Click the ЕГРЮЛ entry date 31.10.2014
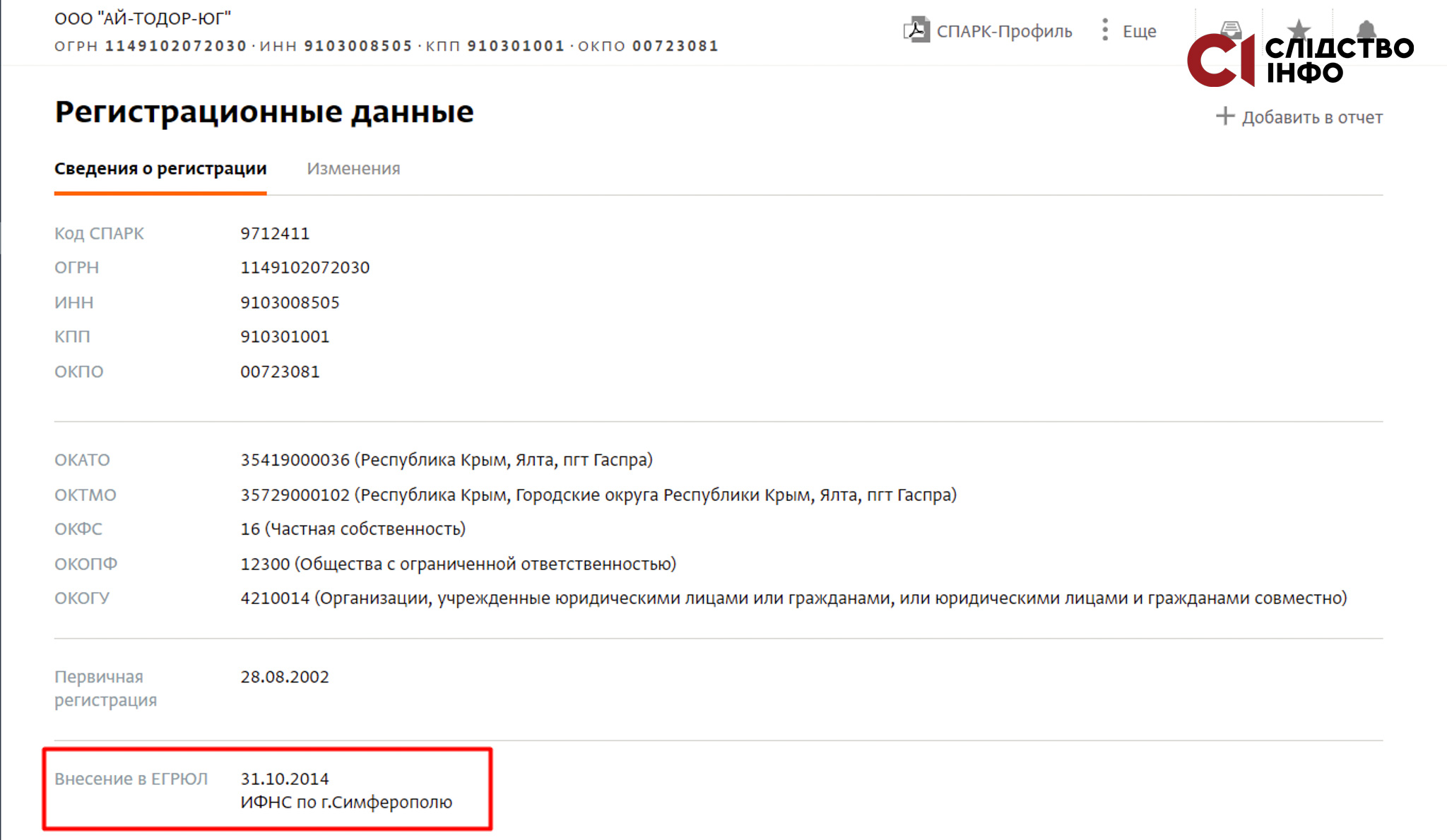This screenshot has width=1447, height=840. pyautogui.click(x=285, y=779)
